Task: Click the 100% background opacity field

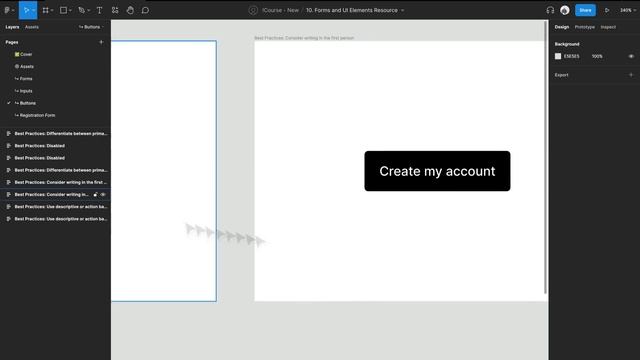Action: [597, 56]
